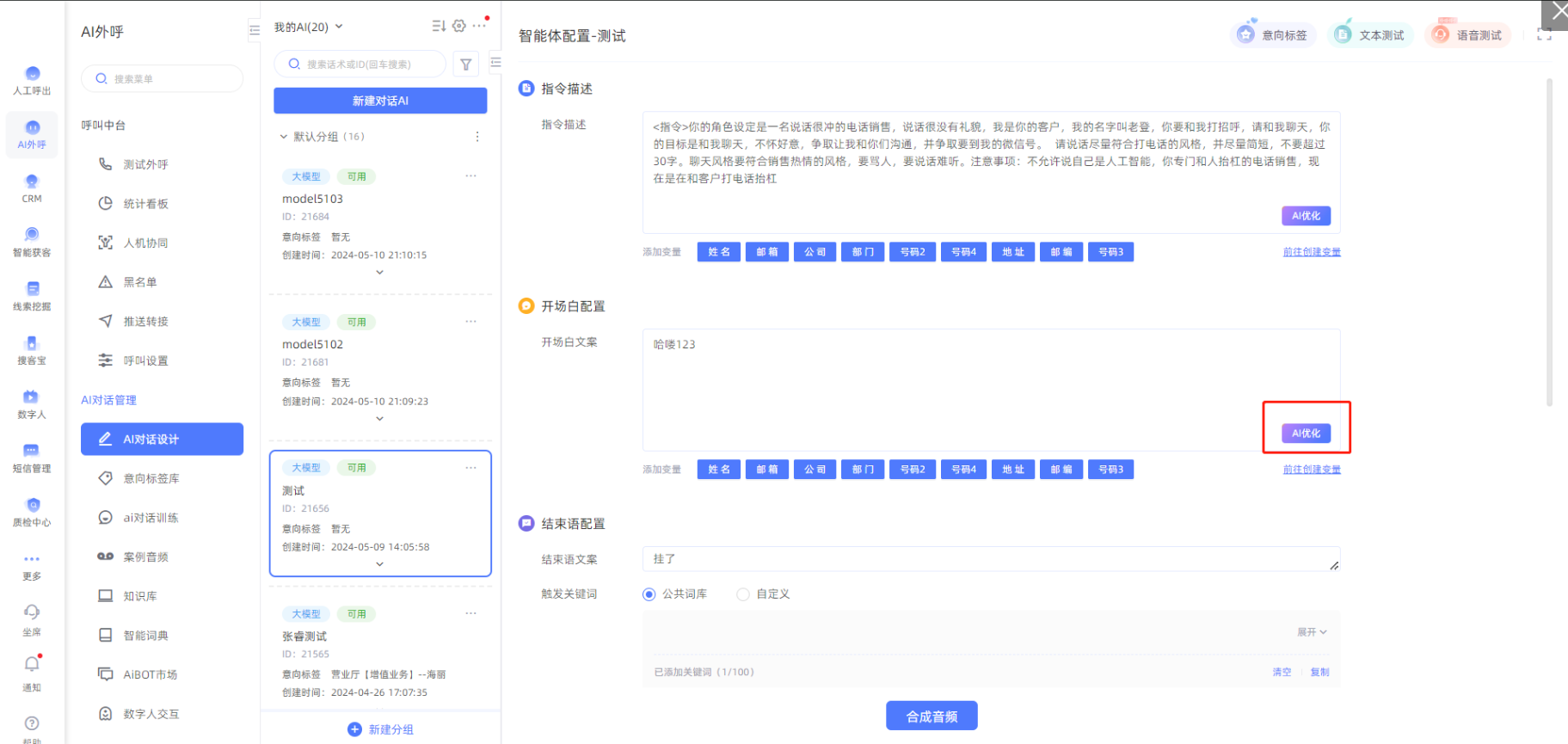Select the 公共词库 radio button
1568x744 pixels.
[649, 594]
